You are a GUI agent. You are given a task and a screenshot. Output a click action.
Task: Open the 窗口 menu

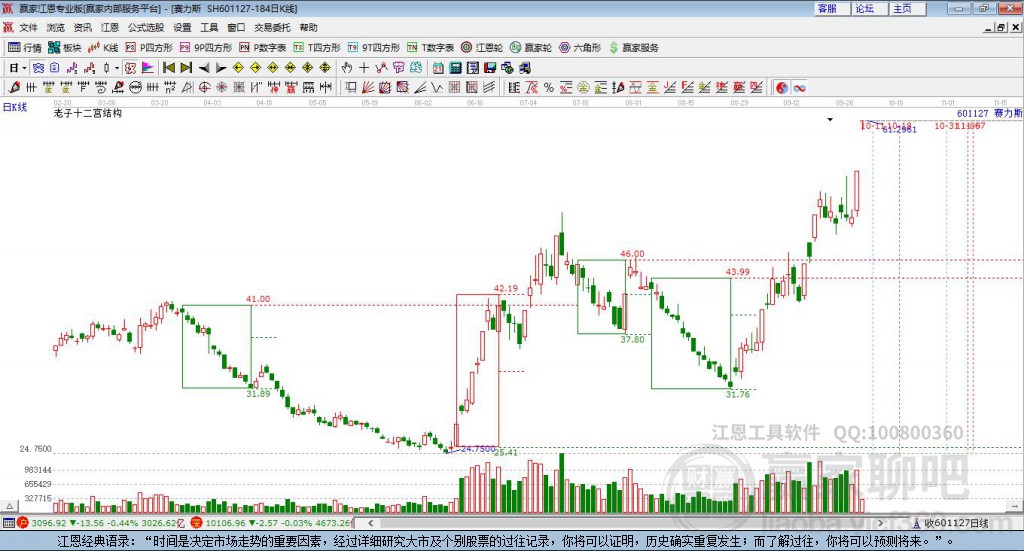tap(236, 27)
